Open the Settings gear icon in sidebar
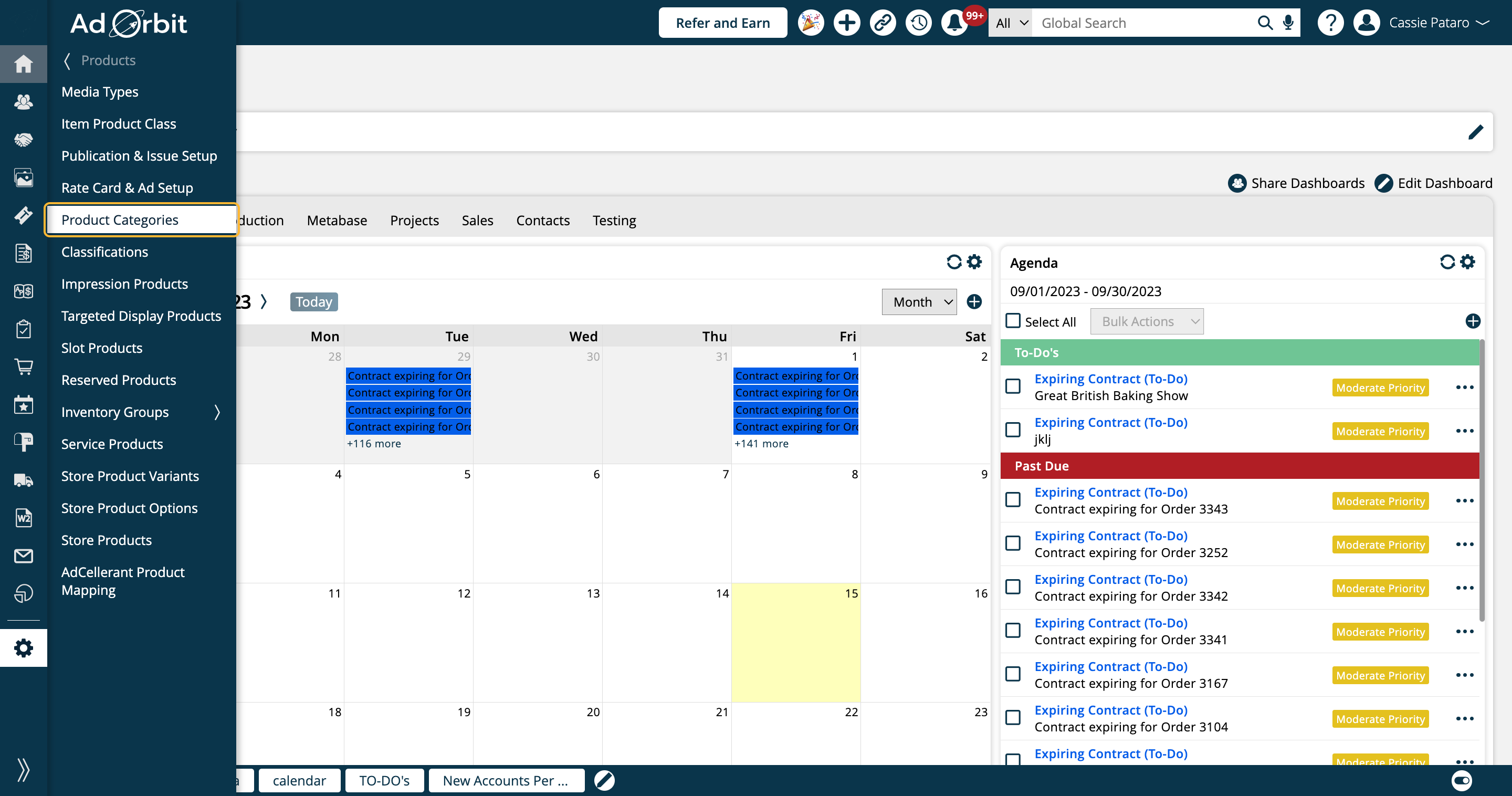The image size is (1512, 796). point(24,648)
